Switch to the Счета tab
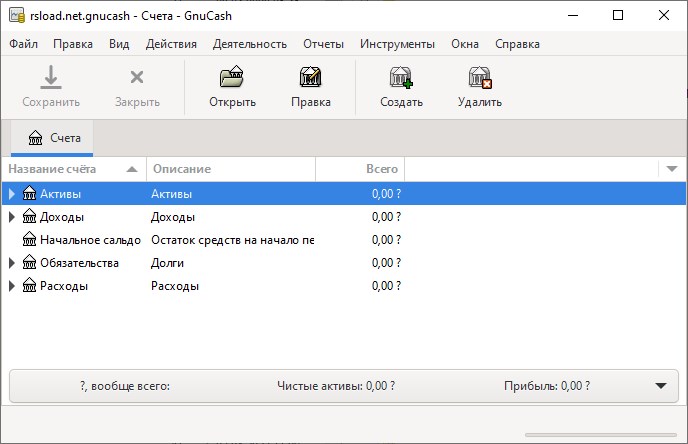 click(x=52, y=138)
